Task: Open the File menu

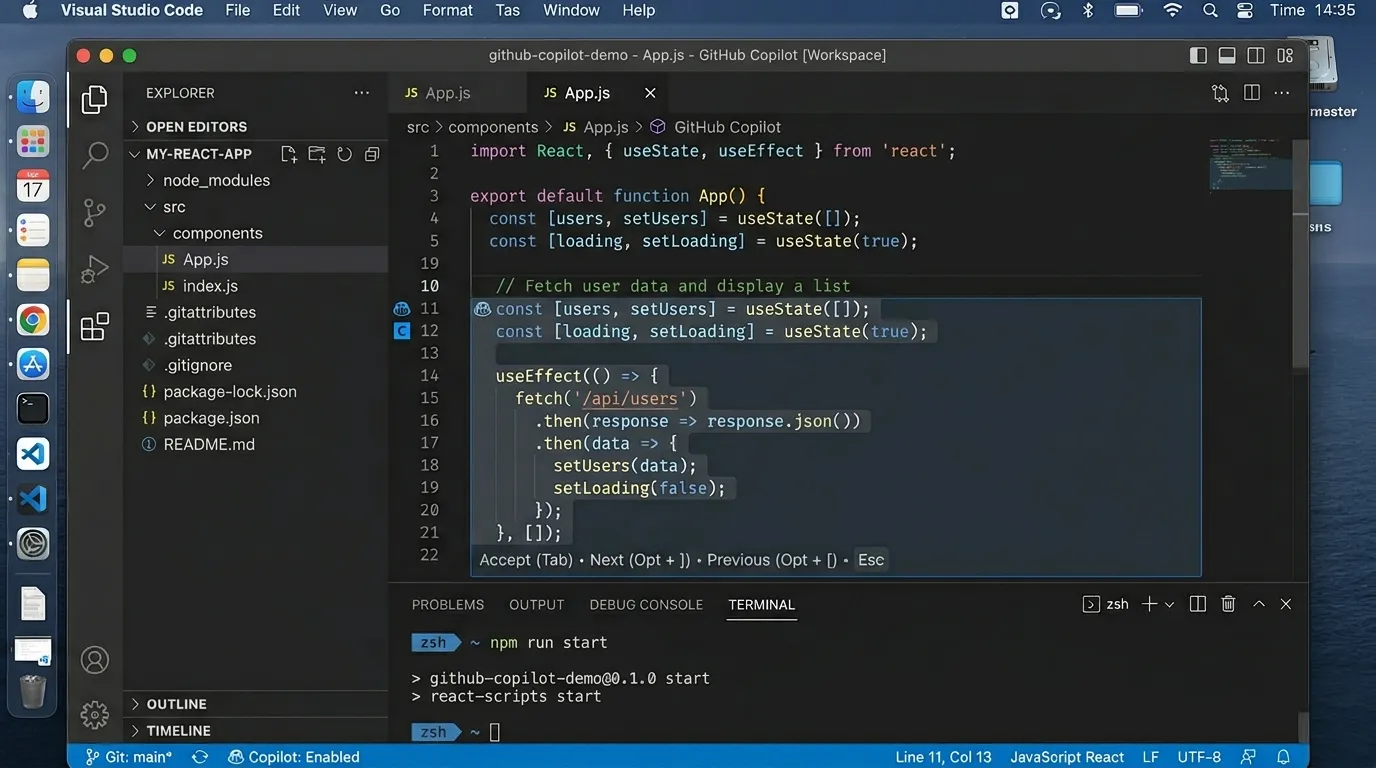Action: tap(238, 10)
